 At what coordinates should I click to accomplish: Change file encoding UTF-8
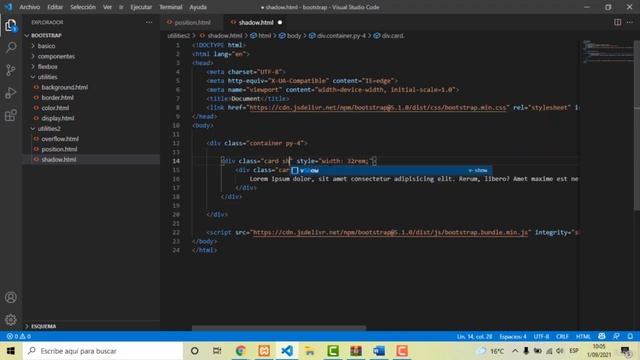(x=541, y=336)
